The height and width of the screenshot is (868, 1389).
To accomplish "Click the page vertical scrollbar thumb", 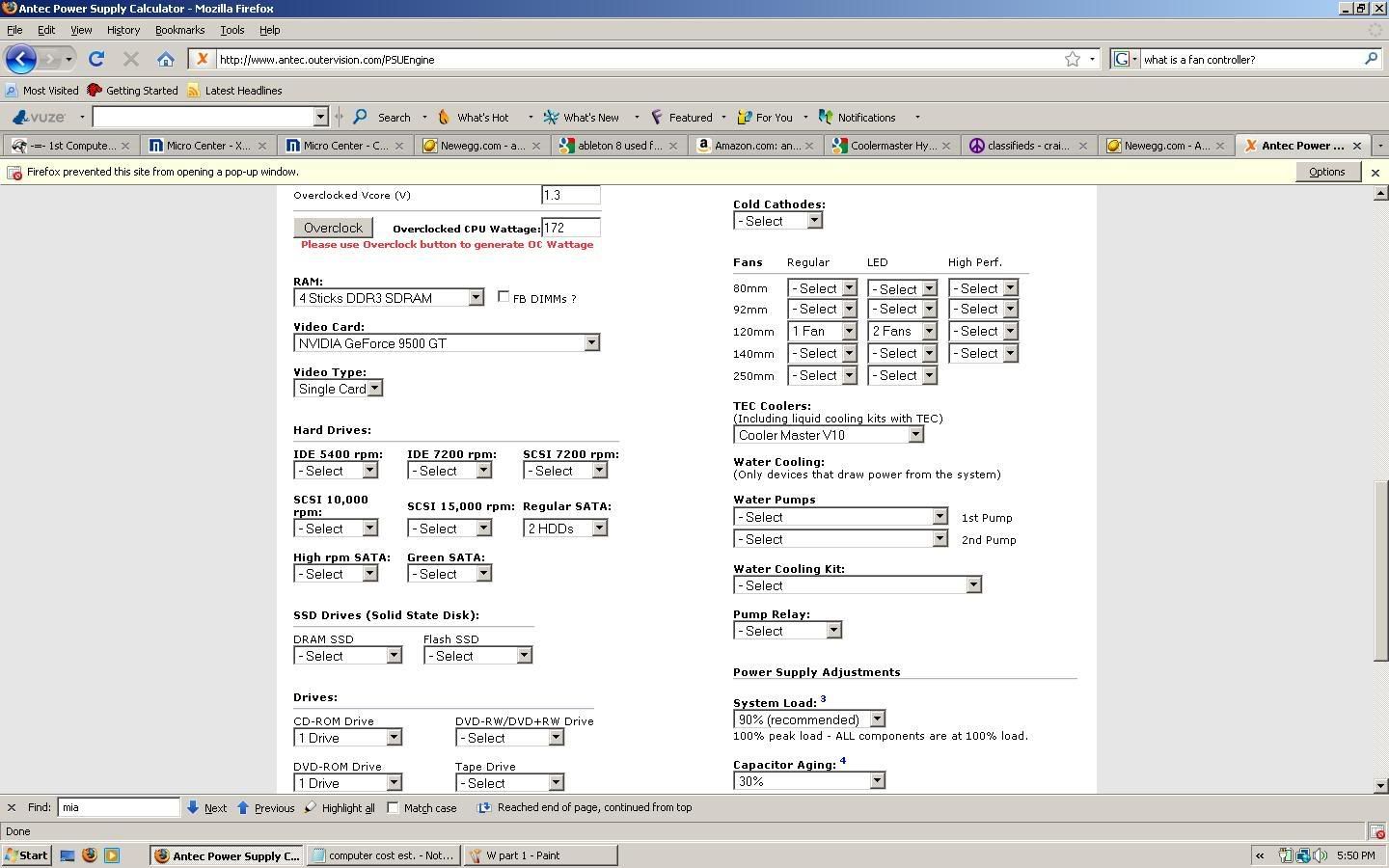I will pos(1380,570).
